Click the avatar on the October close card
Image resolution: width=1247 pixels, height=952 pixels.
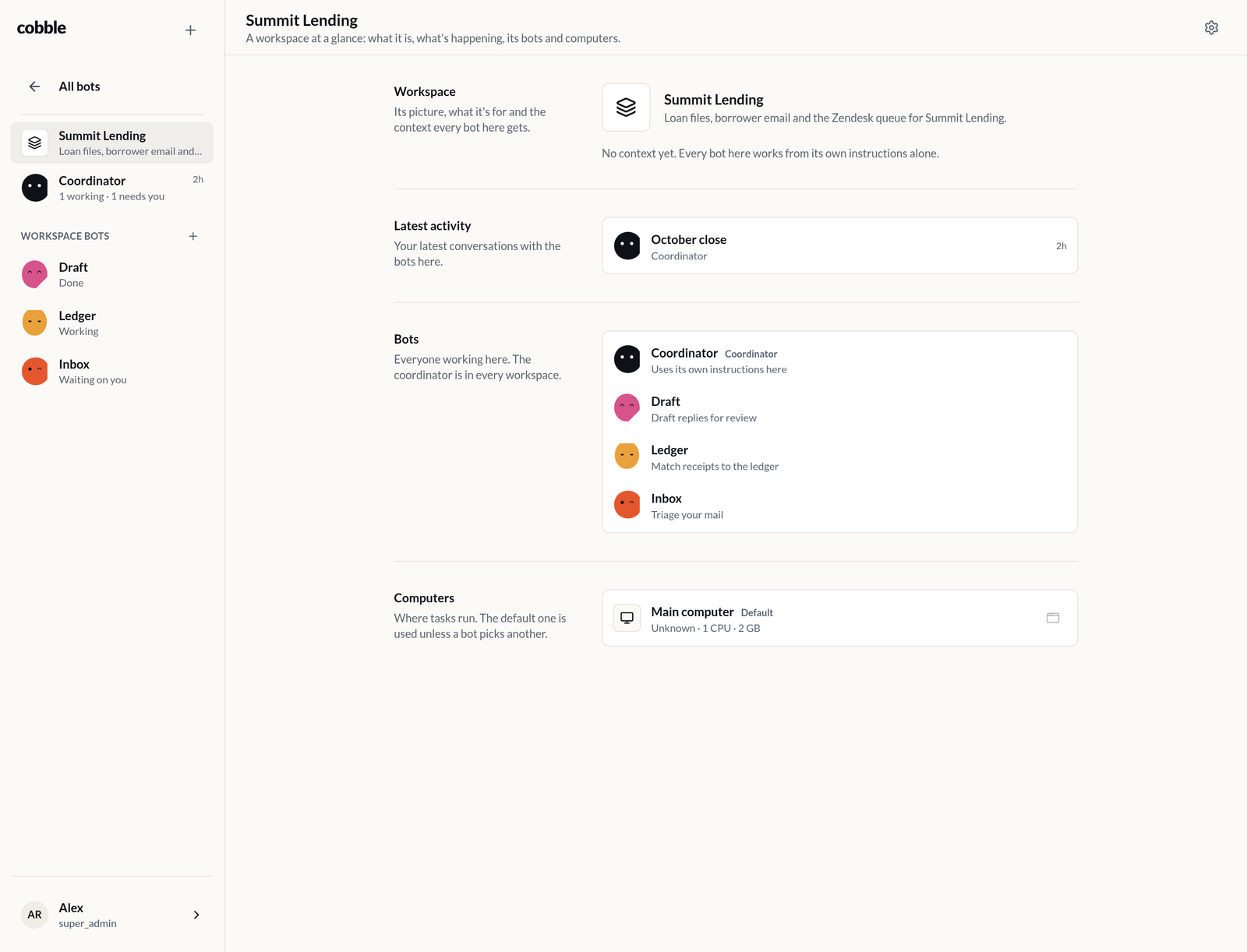point(627,245)
